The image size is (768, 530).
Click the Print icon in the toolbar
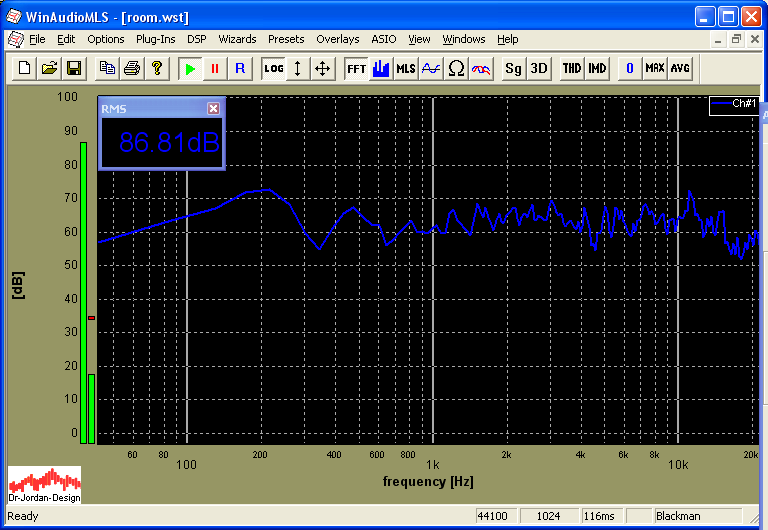click(x=131, y=69)
